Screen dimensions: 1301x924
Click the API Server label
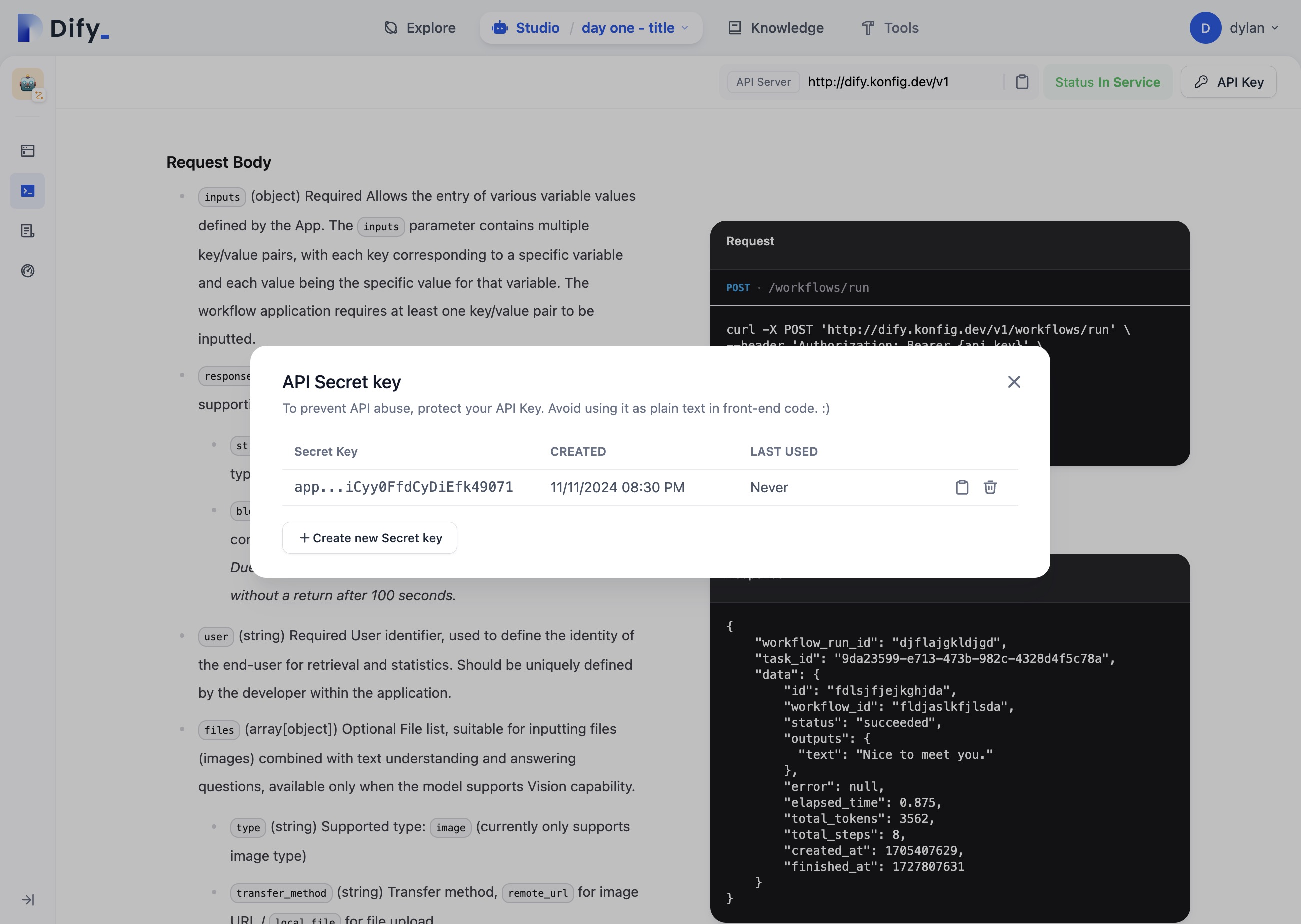[763, 82]
